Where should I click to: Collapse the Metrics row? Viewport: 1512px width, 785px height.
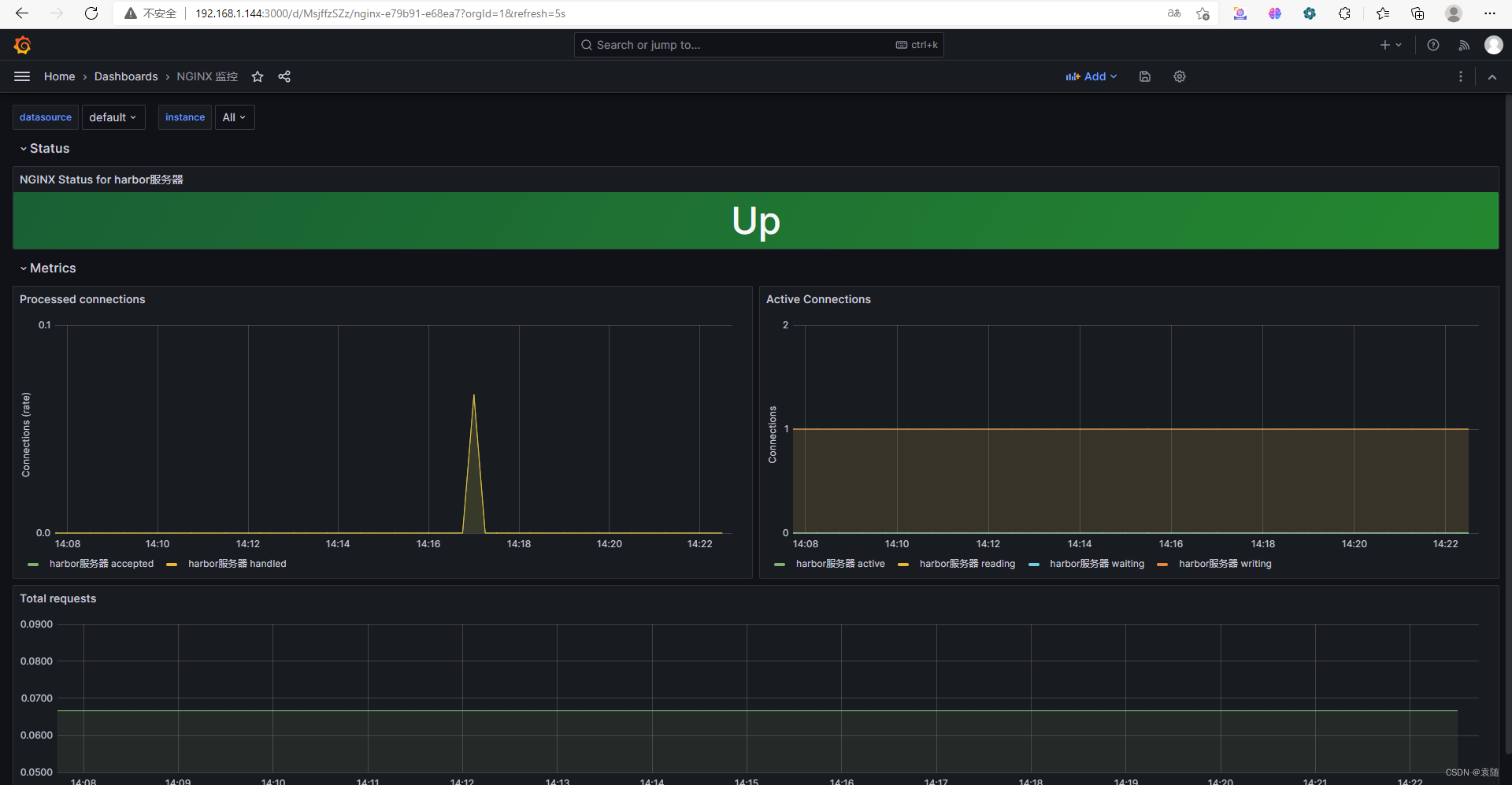point(48,268)
